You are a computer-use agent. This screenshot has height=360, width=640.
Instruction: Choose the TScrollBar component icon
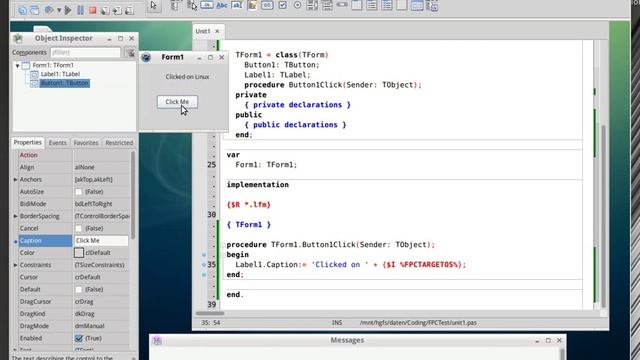point(342,5)
